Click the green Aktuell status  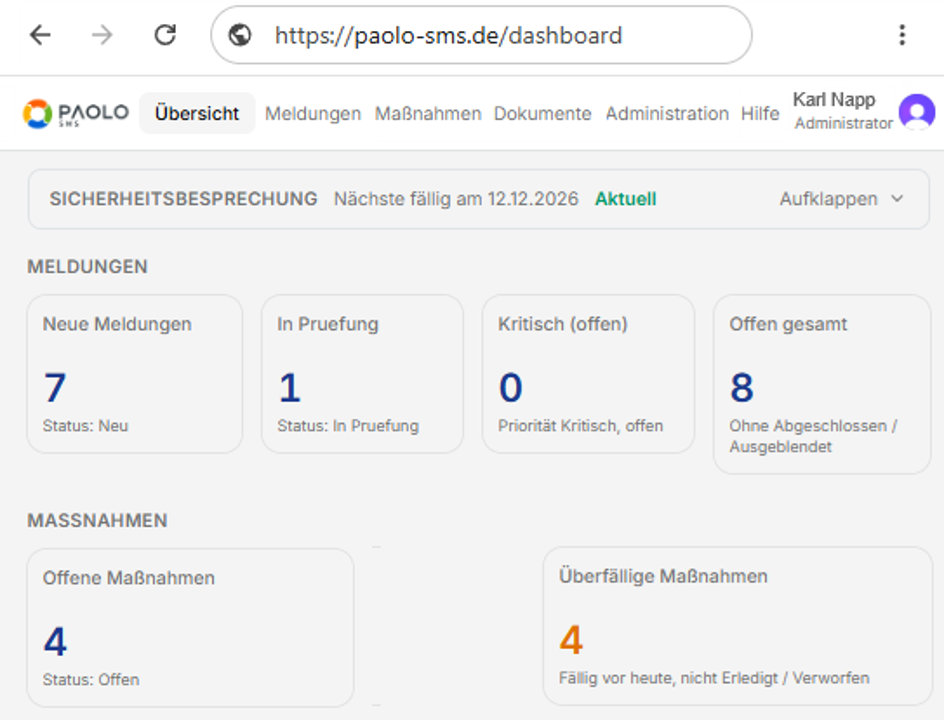[x=626, y=199]
